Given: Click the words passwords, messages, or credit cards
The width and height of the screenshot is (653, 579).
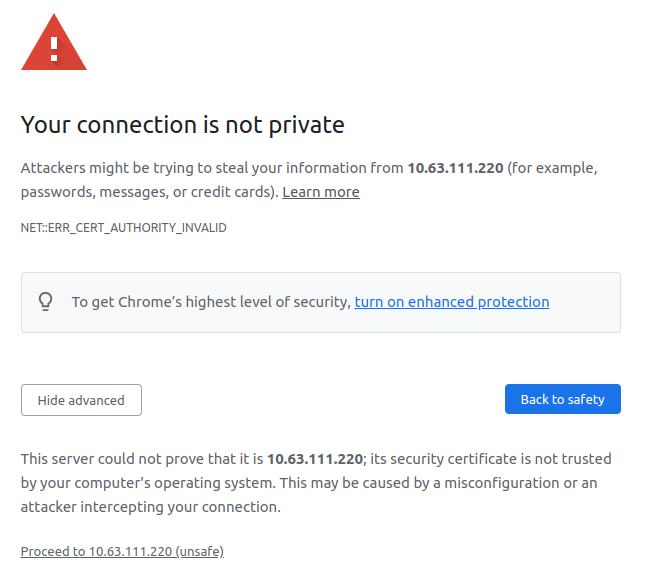Looking at the screenshot, I should point(148,192).
